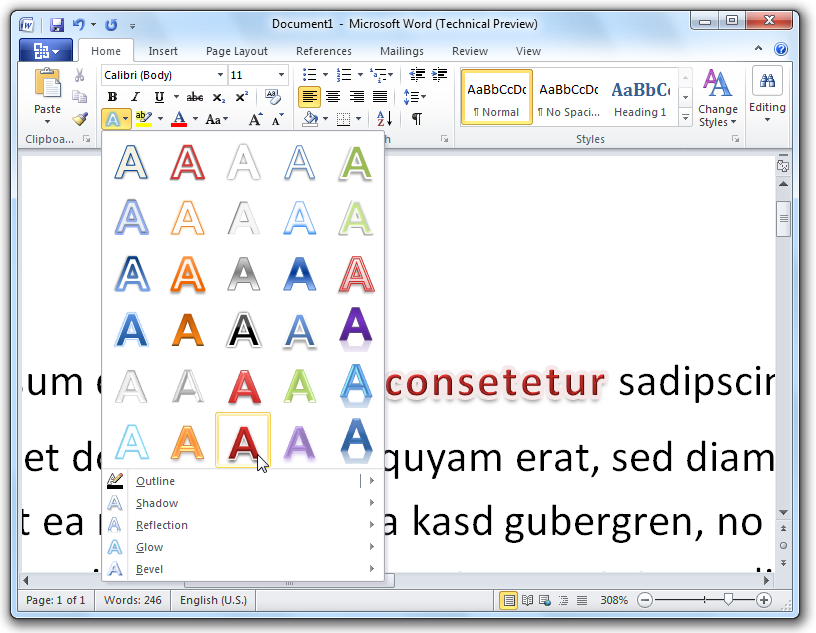Toggle Italic formatting
The image size is (816, 633).
click(x=135, y=97)
